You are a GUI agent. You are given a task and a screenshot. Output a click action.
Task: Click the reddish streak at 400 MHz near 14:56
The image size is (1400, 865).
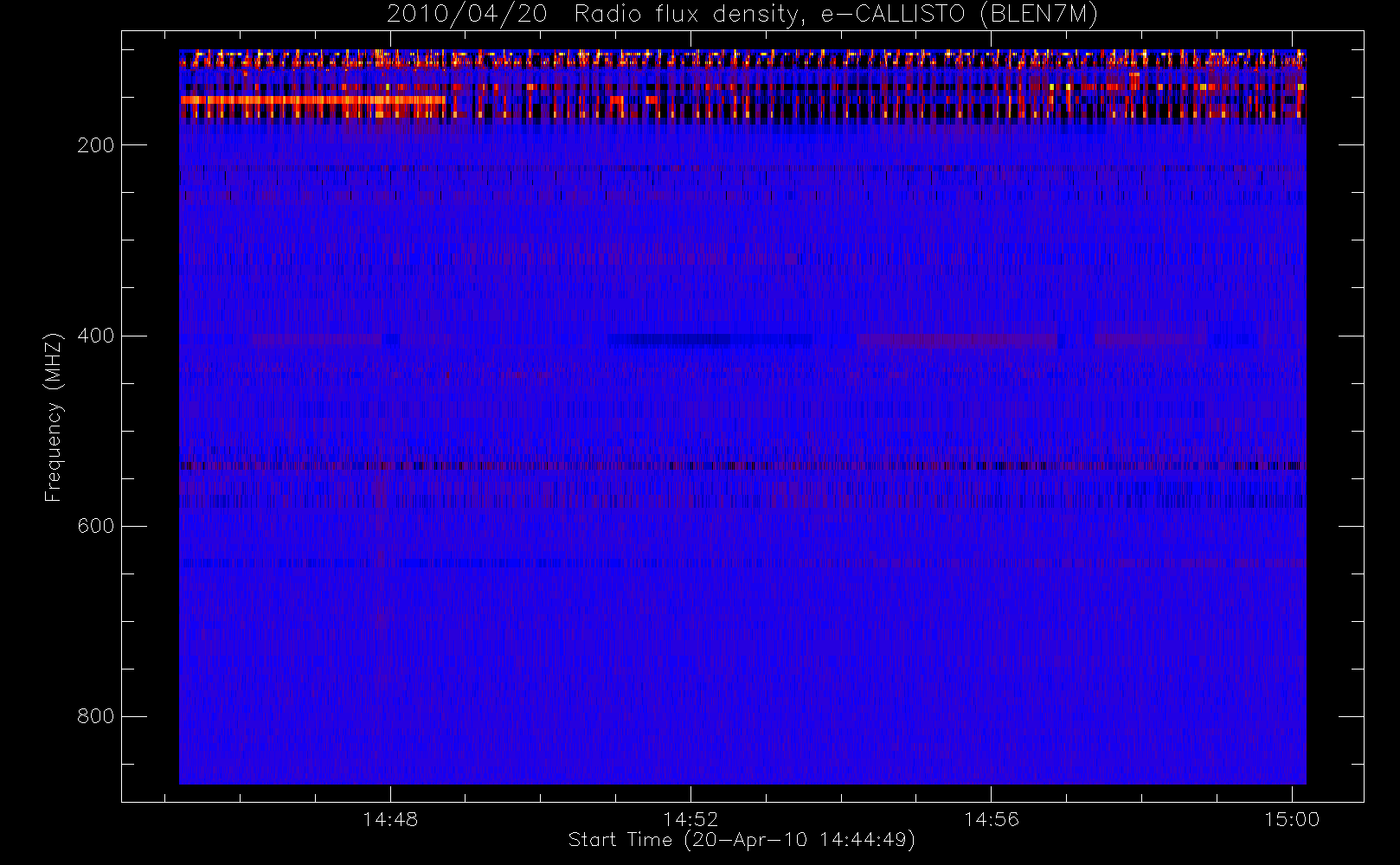pyautogui.click(x=956, y=340)
